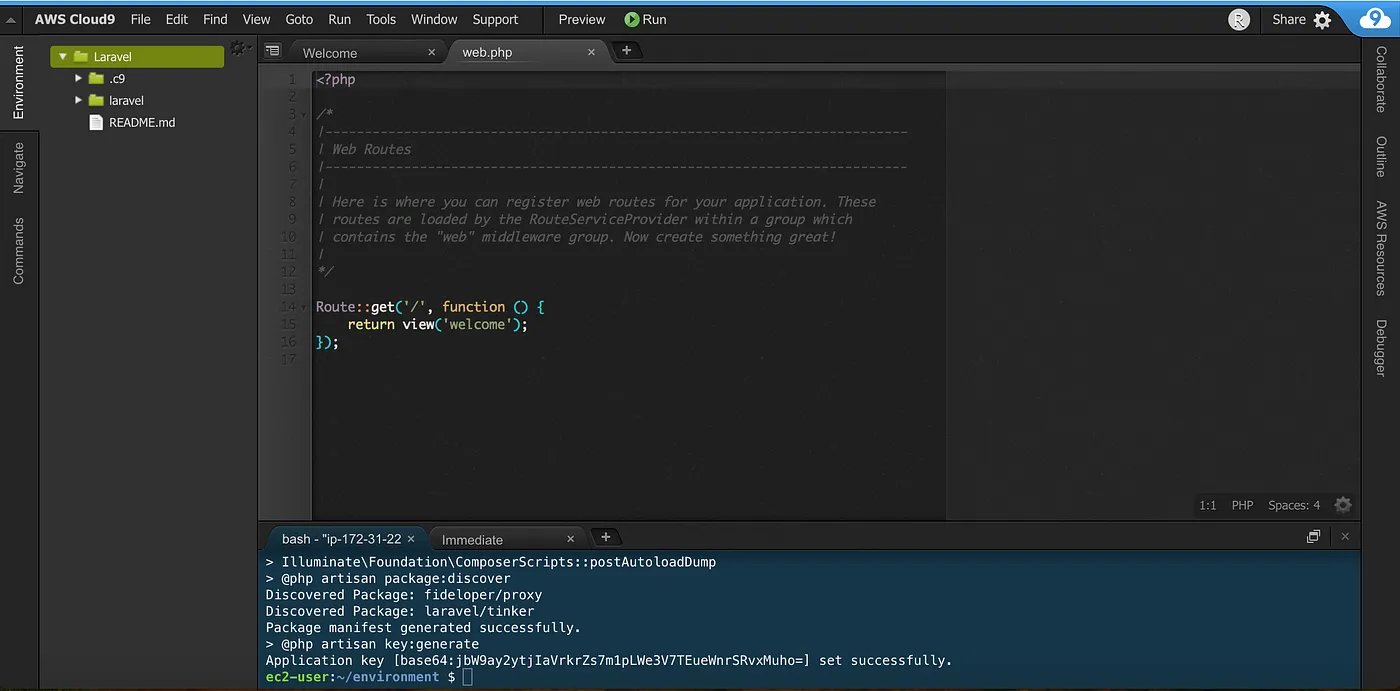Select the laravel folder in tree
The height and width of the screenshot is (691, 1400).
pyautogui.click(x=126, y=100)
